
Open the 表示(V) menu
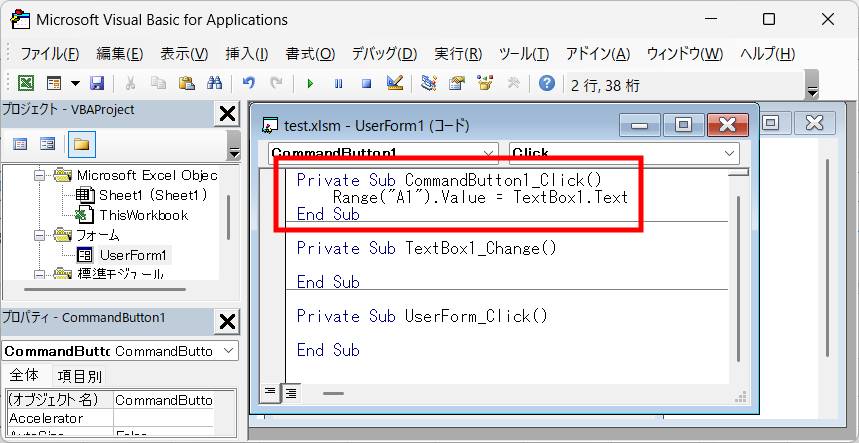click(x=184, y=54)
